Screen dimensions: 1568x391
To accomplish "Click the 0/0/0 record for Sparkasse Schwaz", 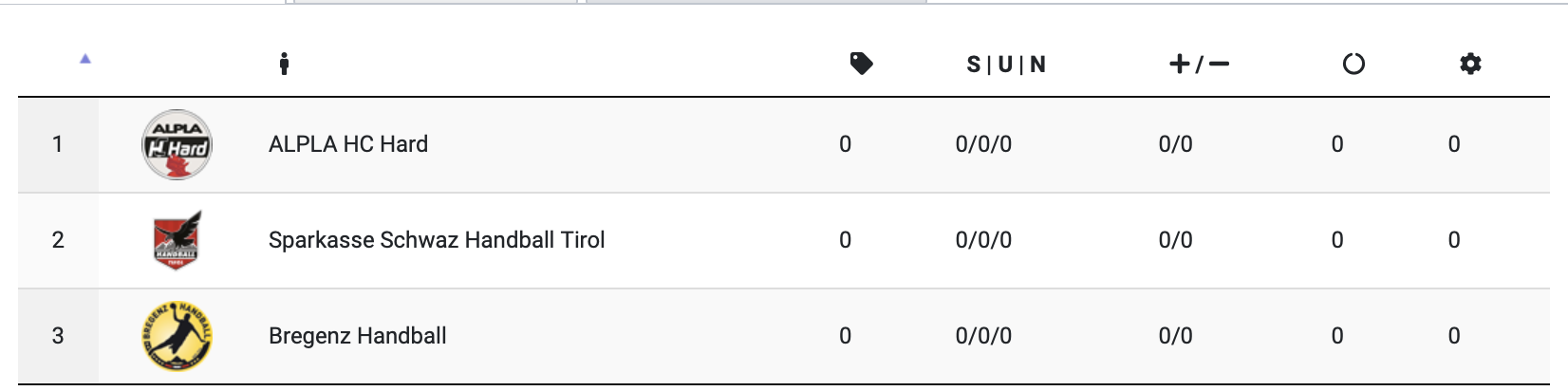I will 983,240.
